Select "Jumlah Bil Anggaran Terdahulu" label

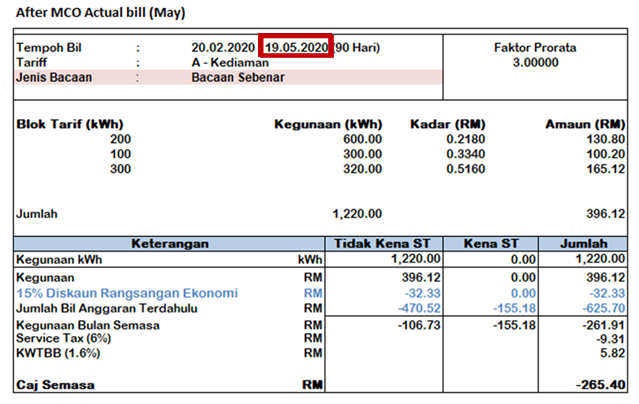coord(107,308)
